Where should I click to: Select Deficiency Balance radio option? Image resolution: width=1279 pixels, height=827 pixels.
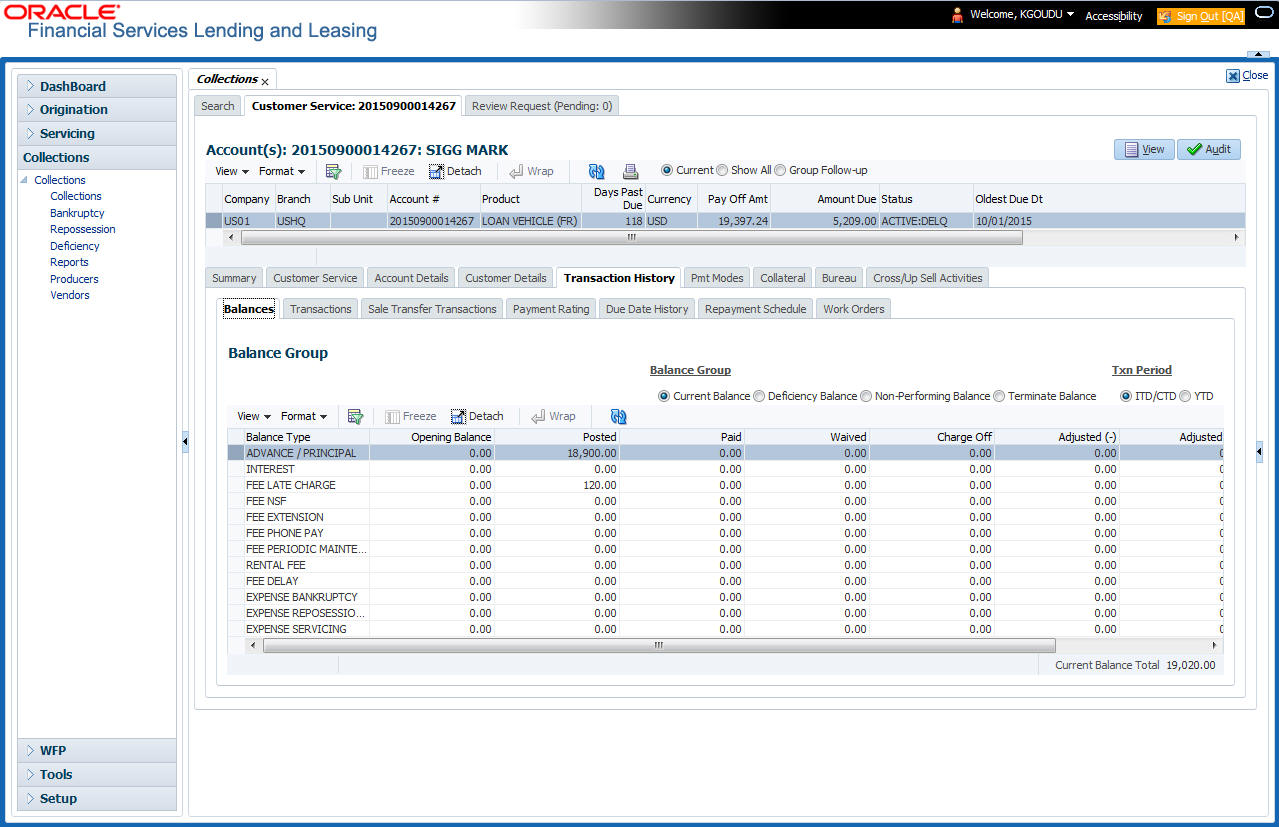[760, 396]
